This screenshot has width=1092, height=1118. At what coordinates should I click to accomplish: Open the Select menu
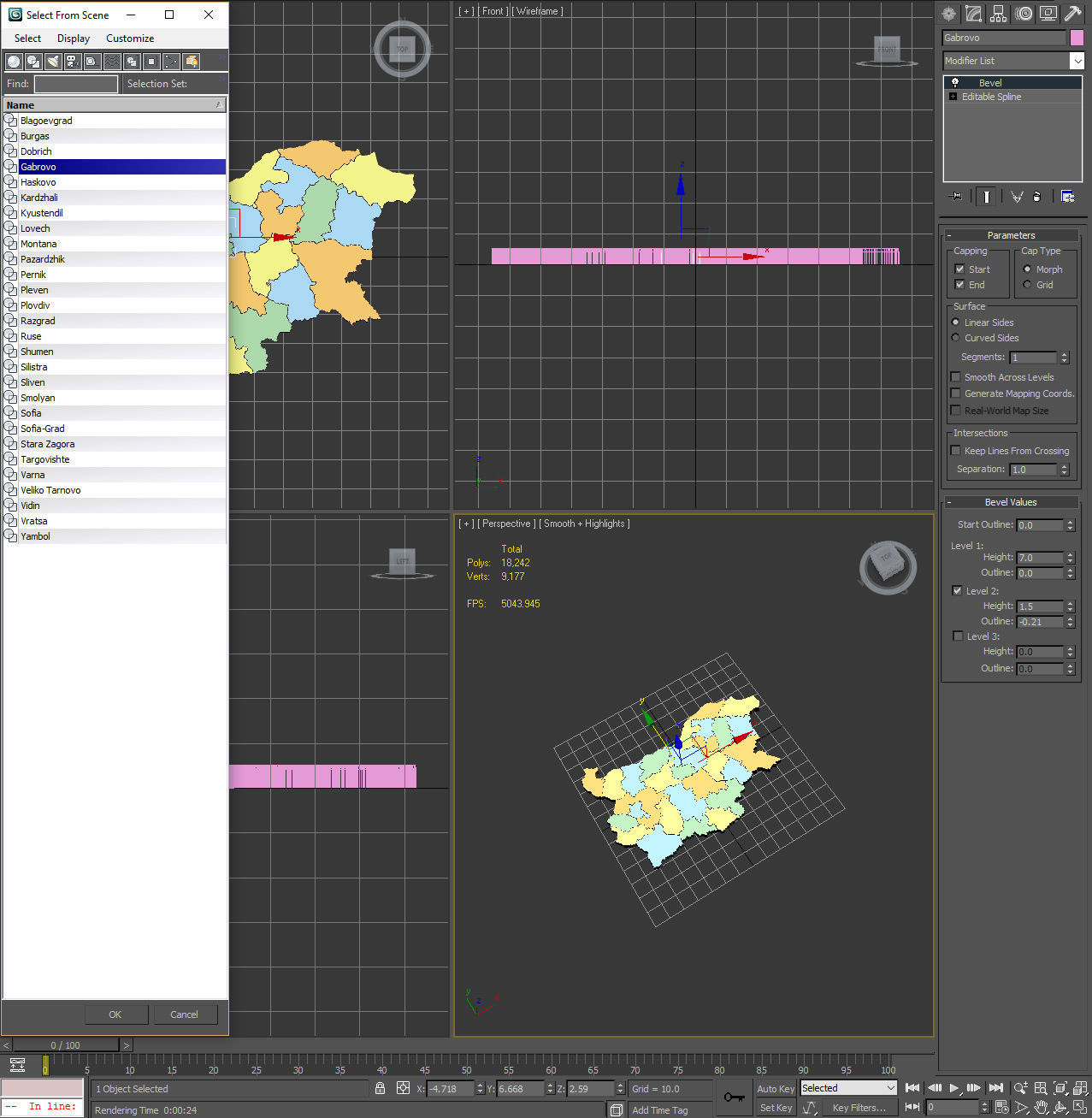(x=27, y=38)
